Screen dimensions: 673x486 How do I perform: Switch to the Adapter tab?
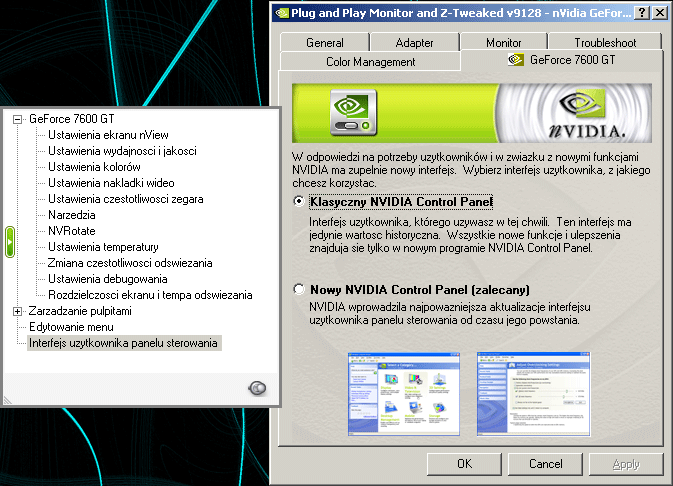click(x=414, y=43)
